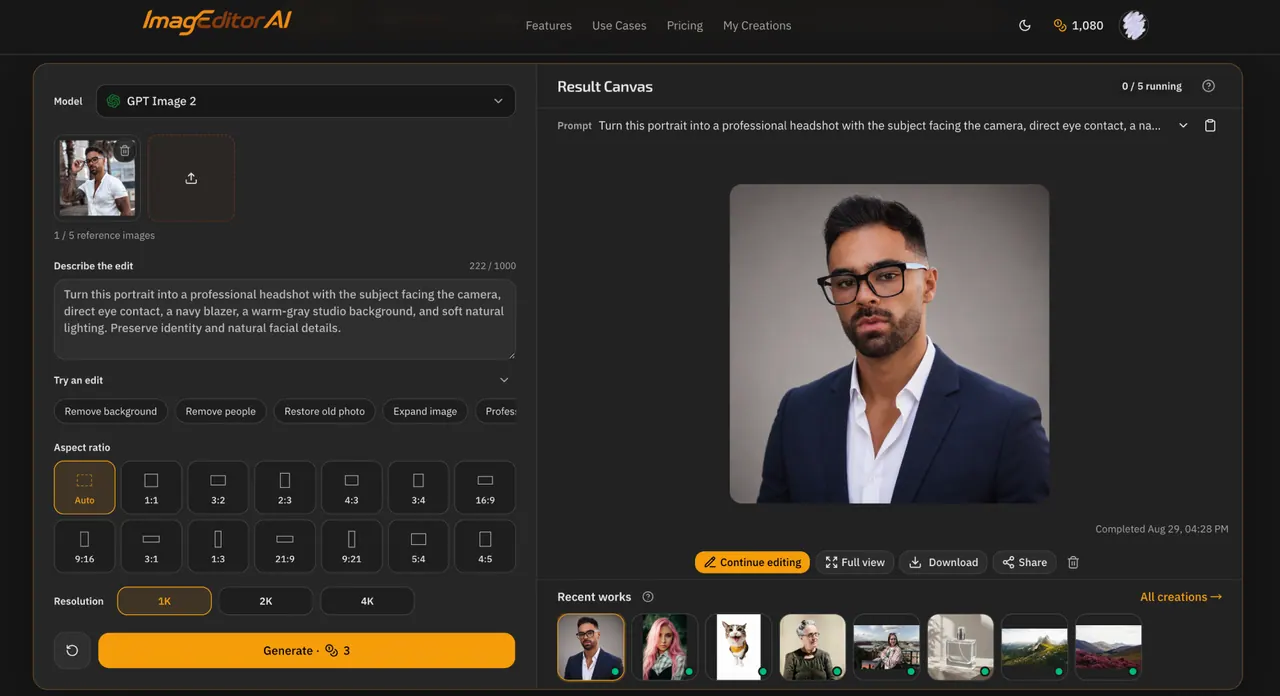Select Auto aspect ratio

point(85,487)
